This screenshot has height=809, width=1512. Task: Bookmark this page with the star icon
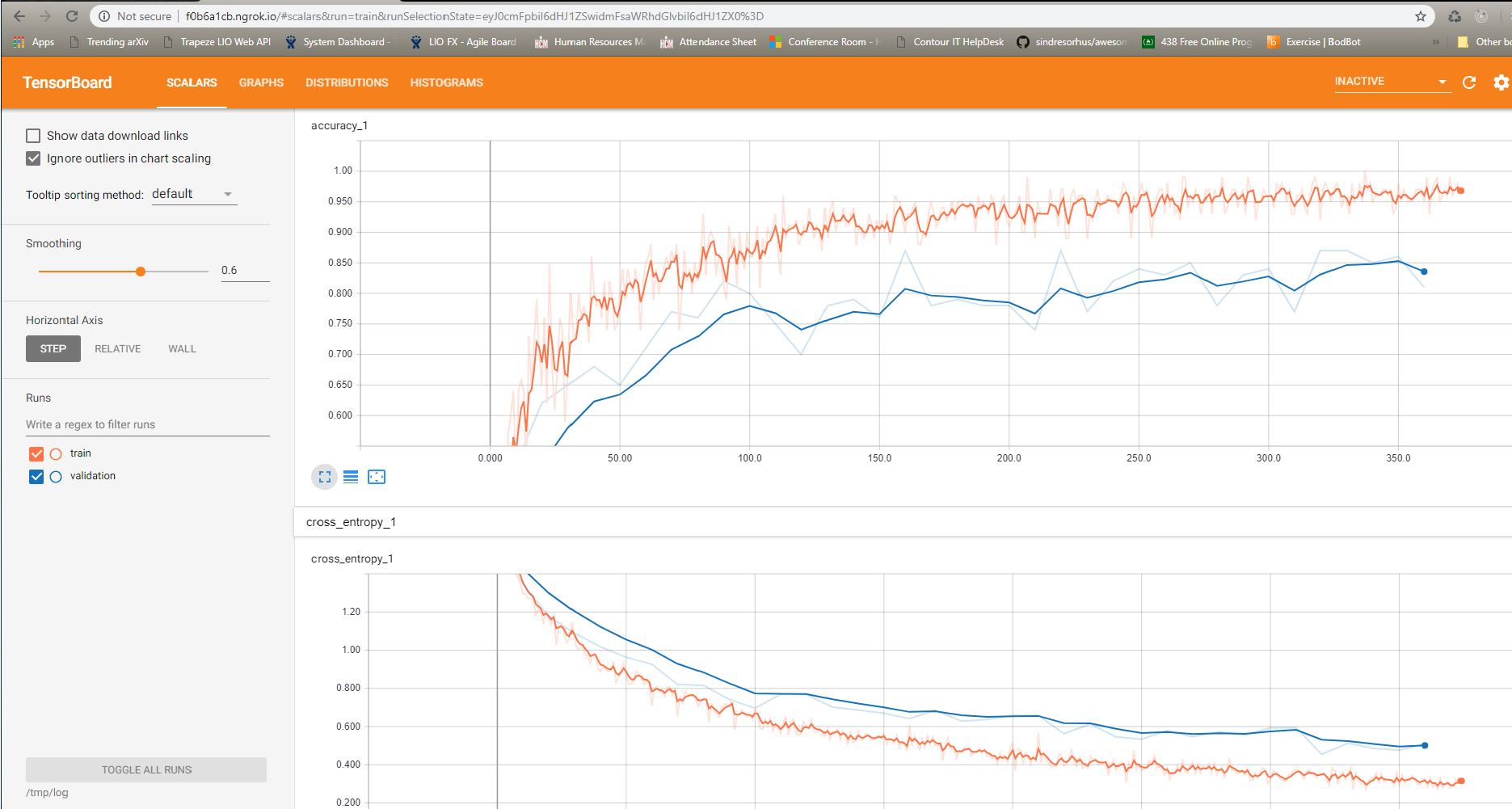[x=1420, y=16]
